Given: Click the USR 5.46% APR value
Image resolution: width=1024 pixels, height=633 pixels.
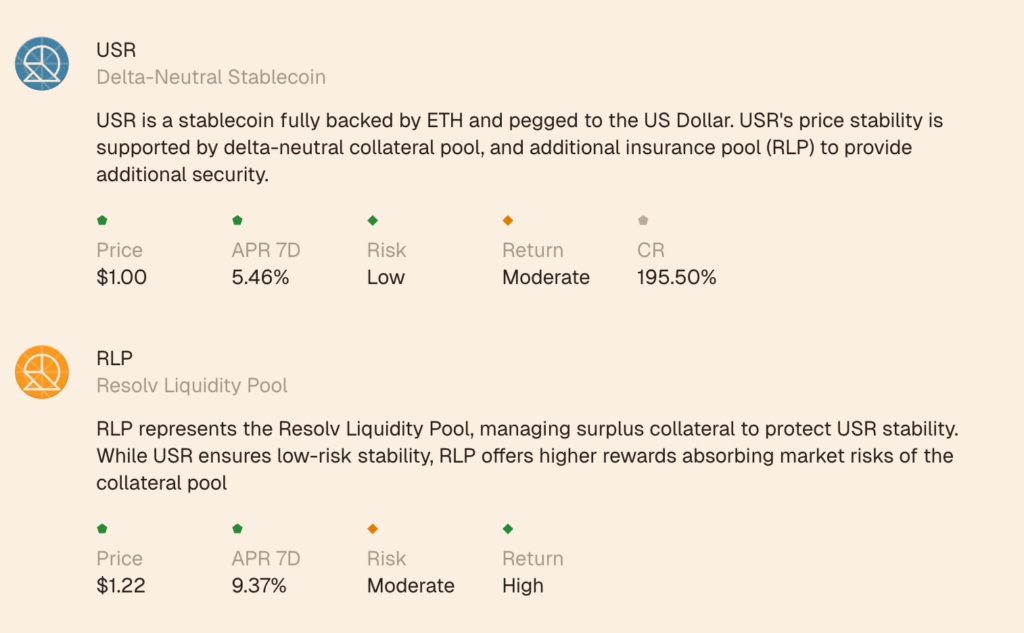Looking at the screenshot, I should click(x=260, y=277).
